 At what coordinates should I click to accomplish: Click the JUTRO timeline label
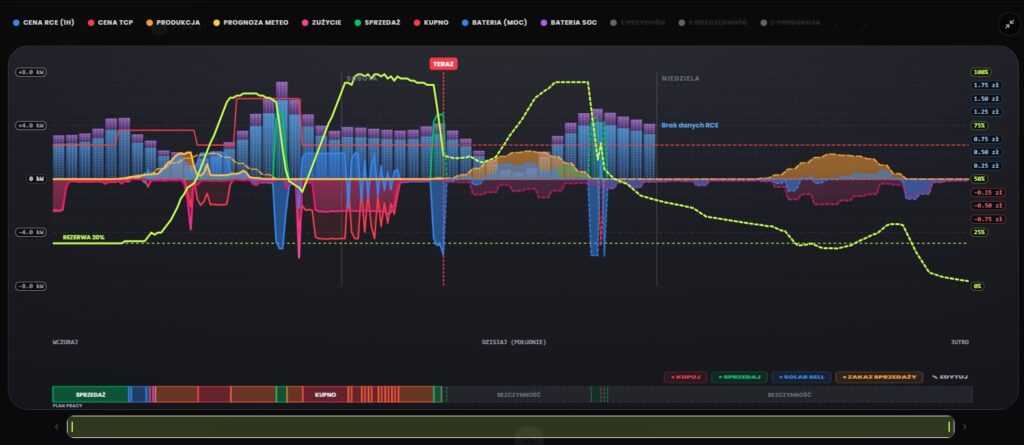[x=960, y=342]
